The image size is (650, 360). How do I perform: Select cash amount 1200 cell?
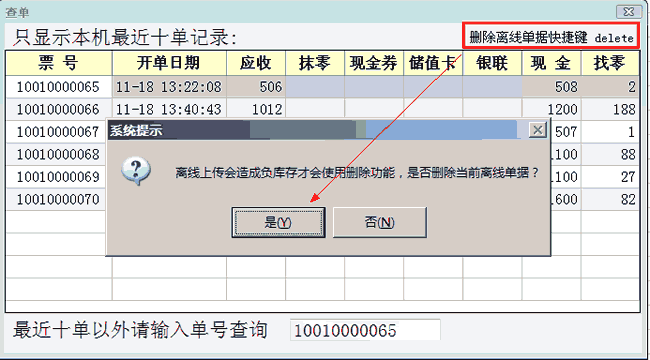551,109
